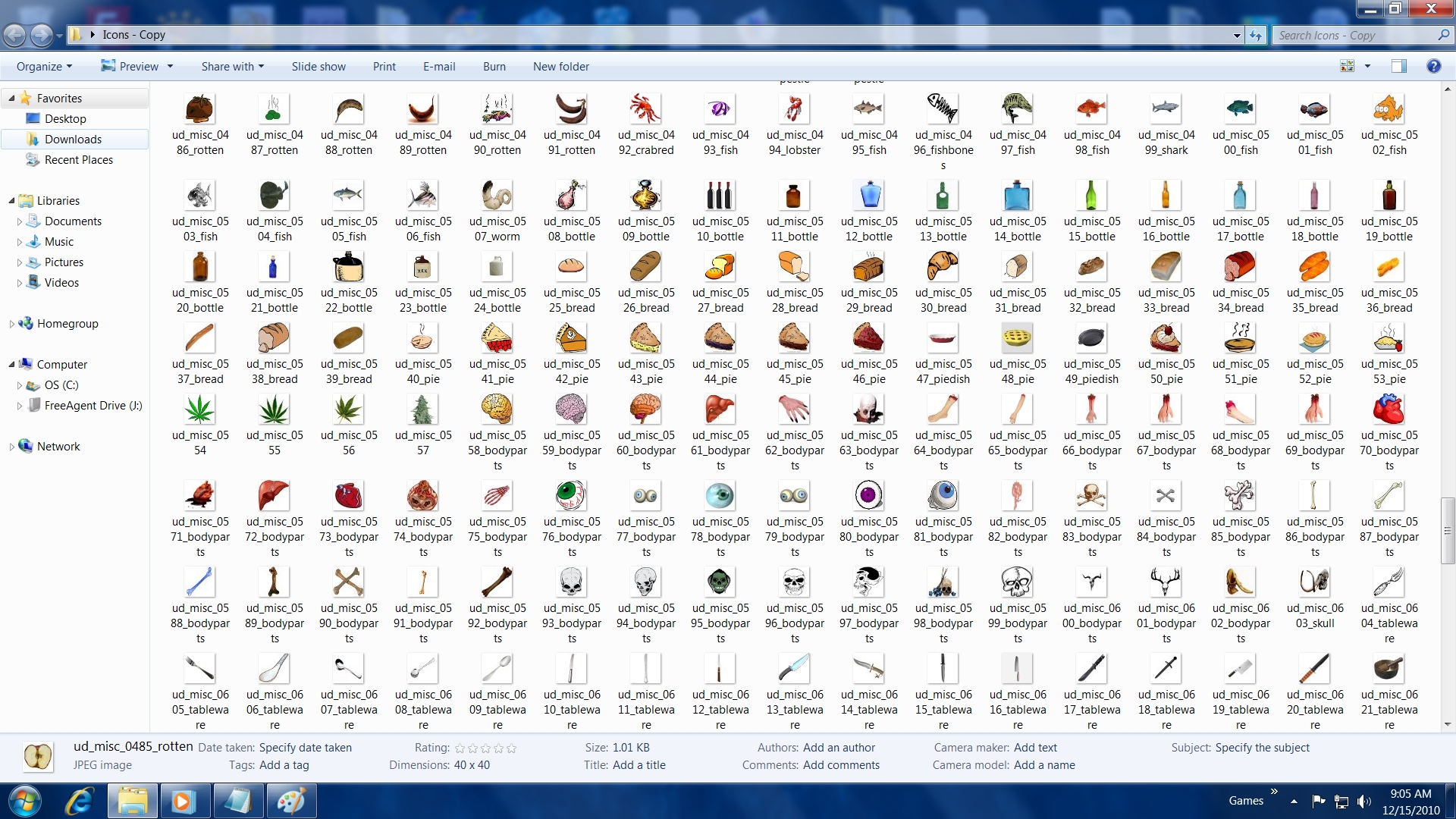1456x819 pixels.
Task: Click the help question mark icon
Action: click(1432, 66)
